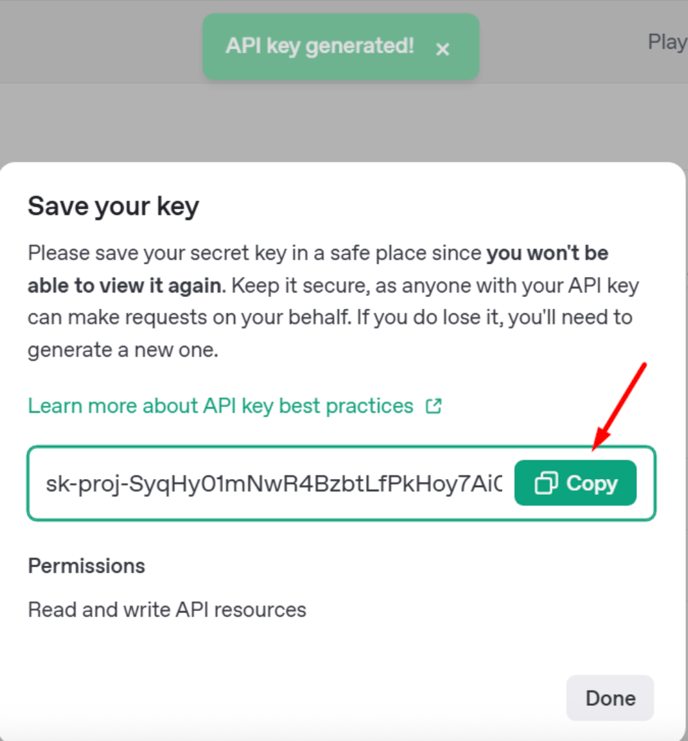Click the Save your key heading
The image size is (688, 741).
coord(113,206)
